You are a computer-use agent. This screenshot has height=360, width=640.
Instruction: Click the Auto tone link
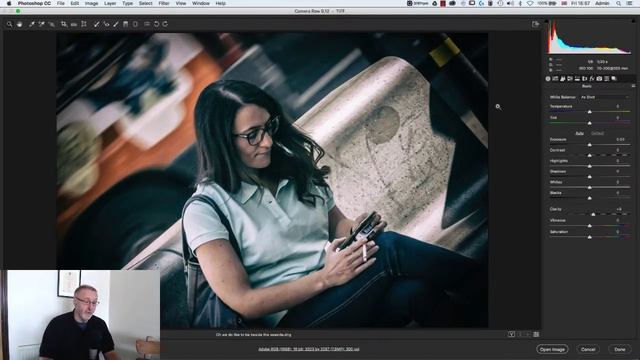click(x=579, y=133)
